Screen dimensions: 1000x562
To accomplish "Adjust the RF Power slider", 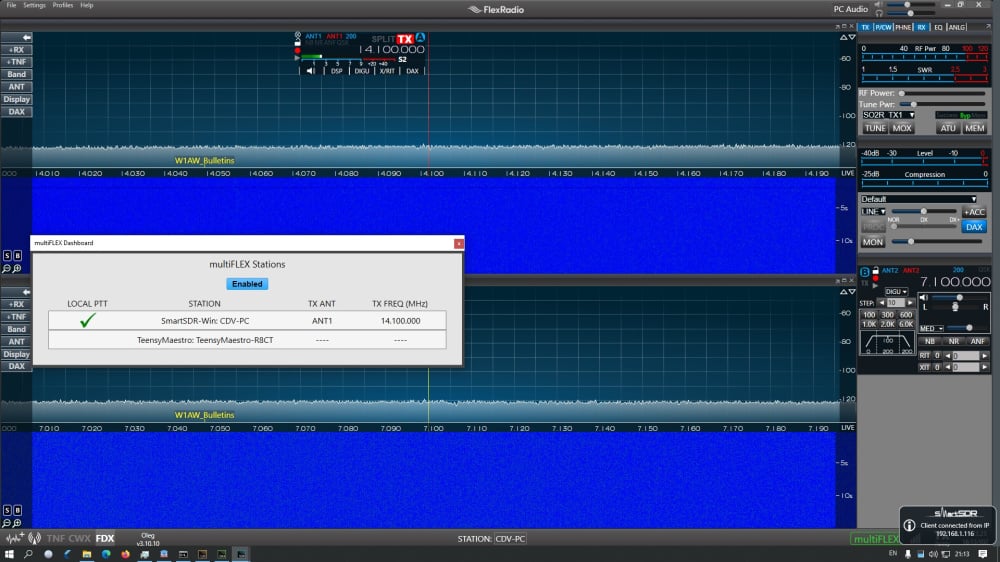I will [944, 93].
